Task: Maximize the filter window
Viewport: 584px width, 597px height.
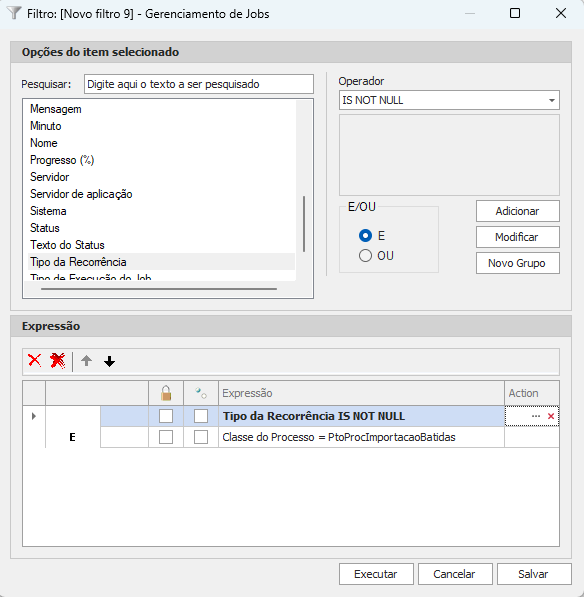Action: pyautogui.click(x=515, y=13)
